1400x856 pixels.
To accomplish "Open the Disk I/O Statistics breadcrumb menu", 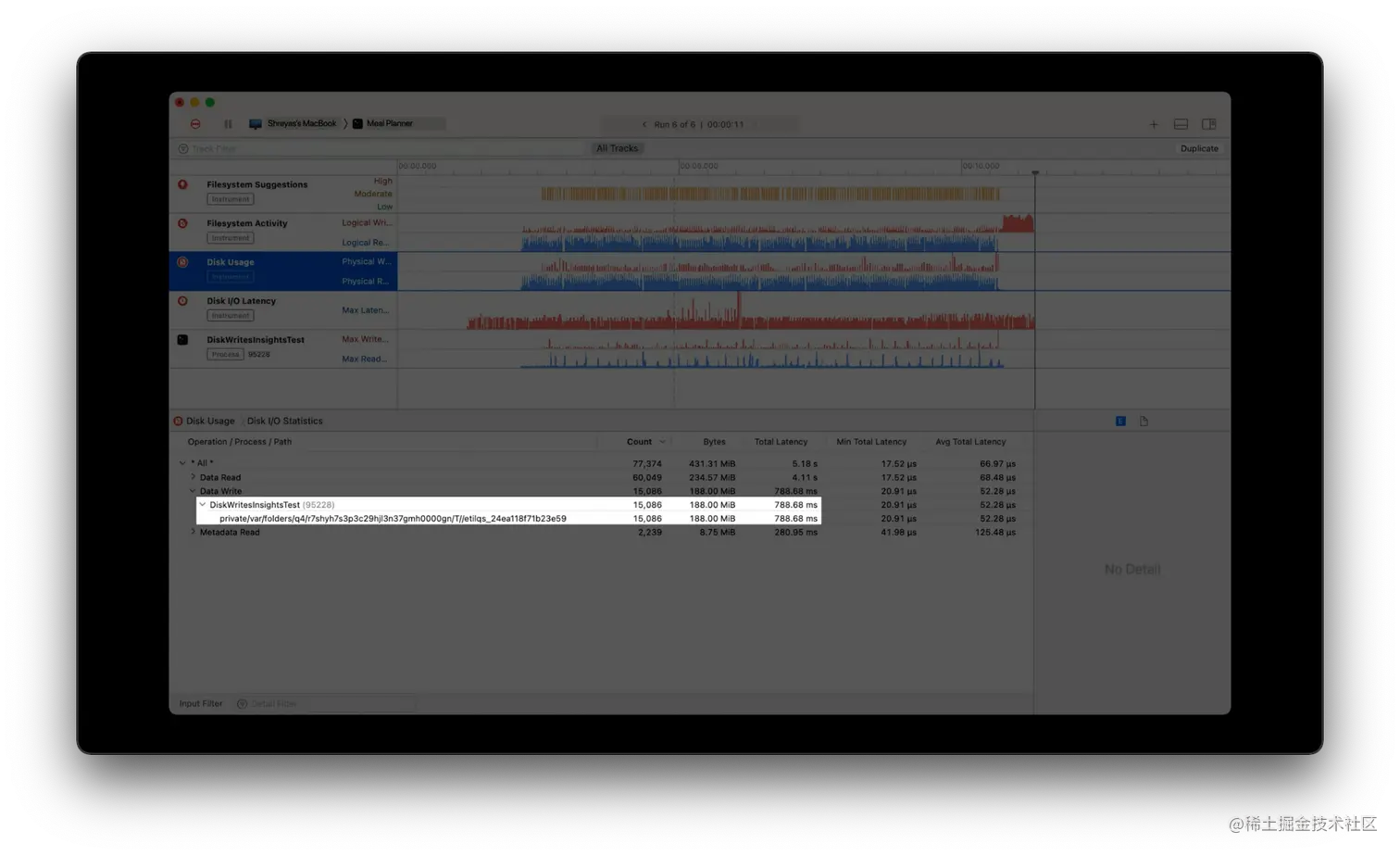I will coord(284,421).
